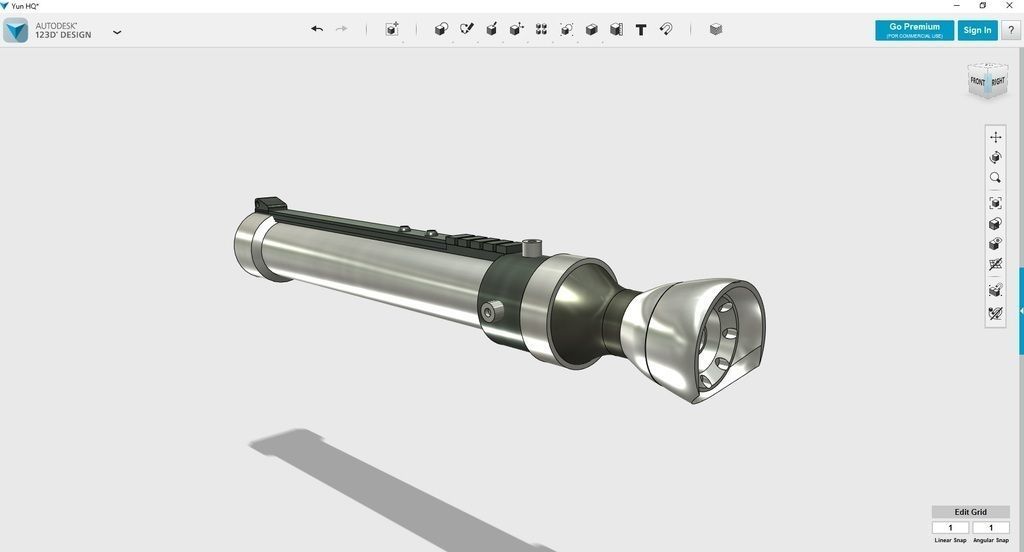Select the Orbit tool in navigation bar
1024x552 pixels.
(x=995, y=157)
